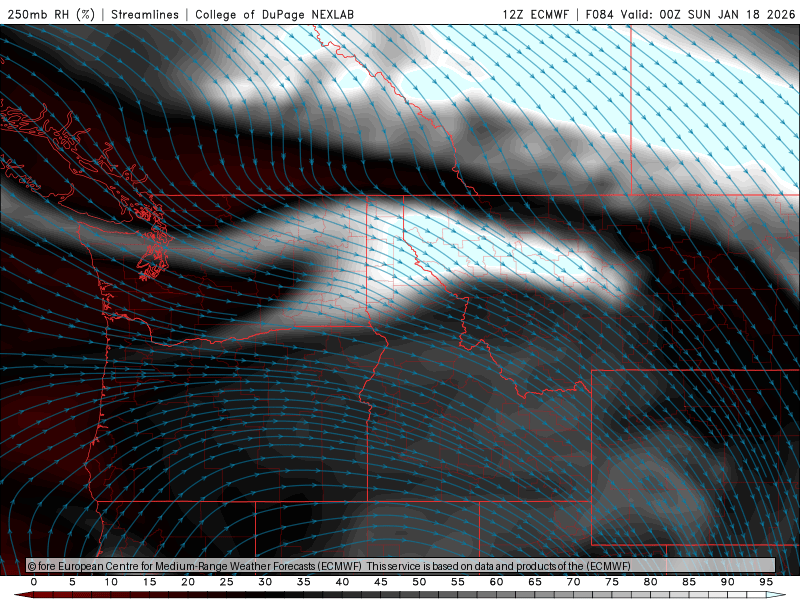Click the colorbar label "5"

click(72, 582)
